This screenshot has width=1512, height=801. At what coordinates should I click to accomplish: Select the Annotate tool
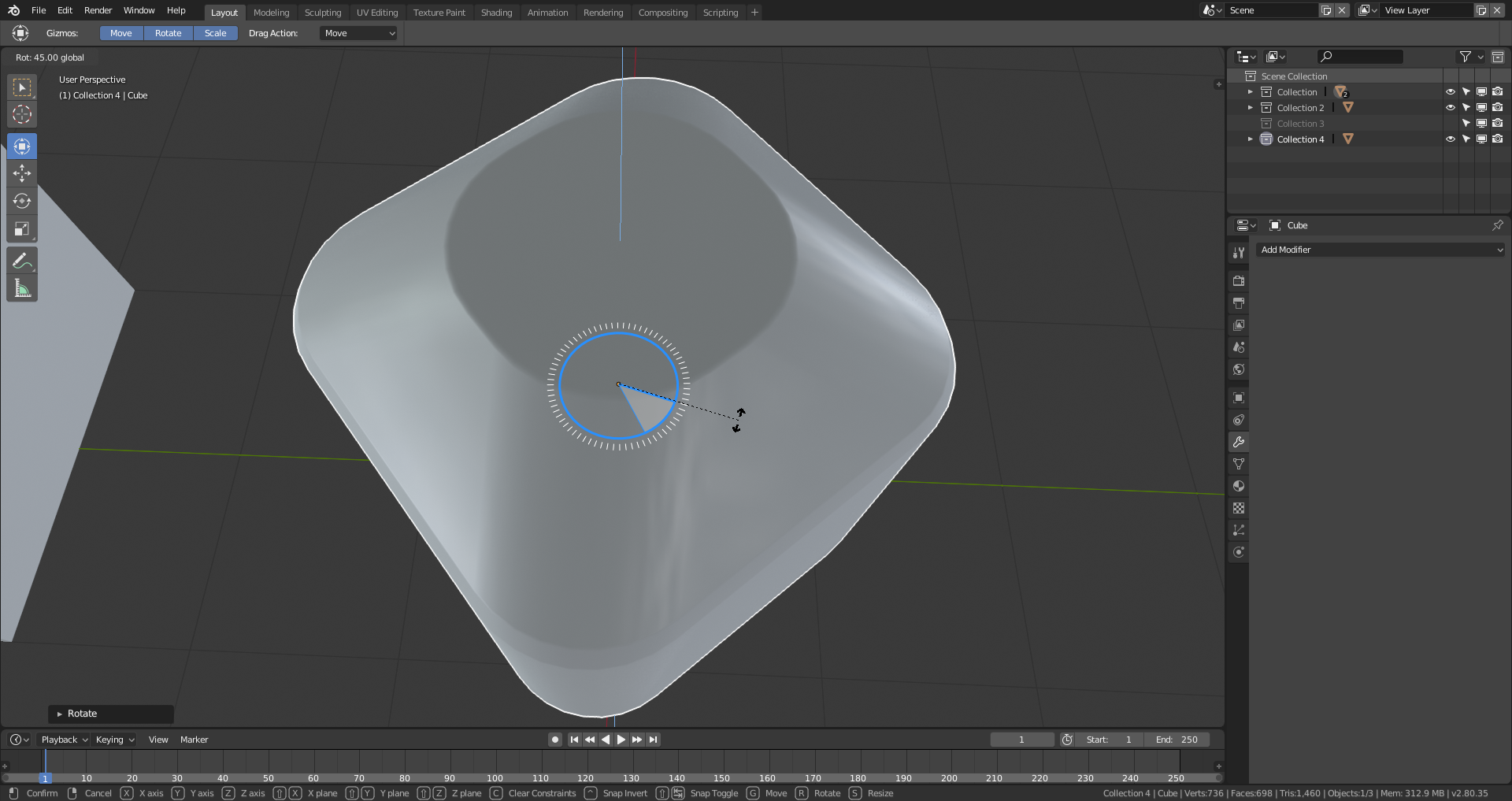[22, 261]
